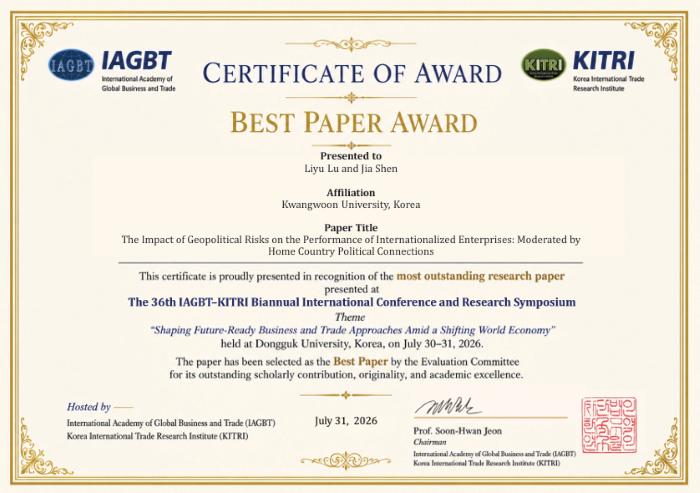The width and height of the screenshot is (700, 493).
Task: Click 'The 36th IAGBT–KITRI Biannual International Conference' line
Action: pos(352,302)
